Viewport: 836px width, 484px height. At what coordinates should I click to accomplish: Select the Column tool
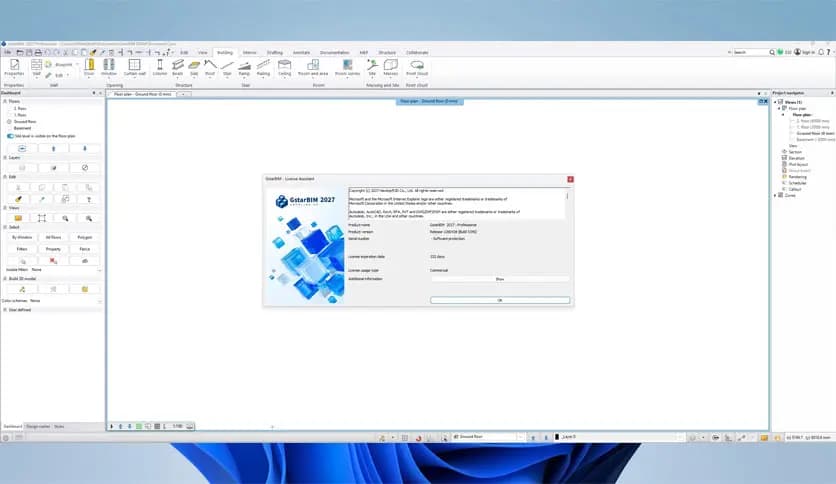coord(159,68)
